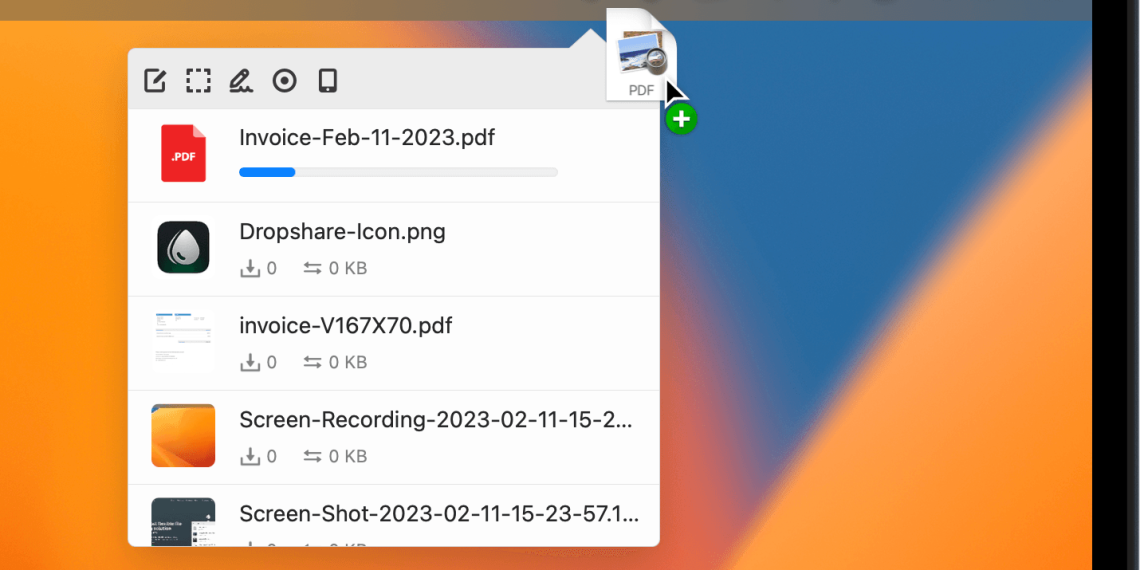The width and height of the screenshot is (1140, 570).
Task: Click the invoice-V167X70.pdf document thumbnail
Action: coord(183,342)
